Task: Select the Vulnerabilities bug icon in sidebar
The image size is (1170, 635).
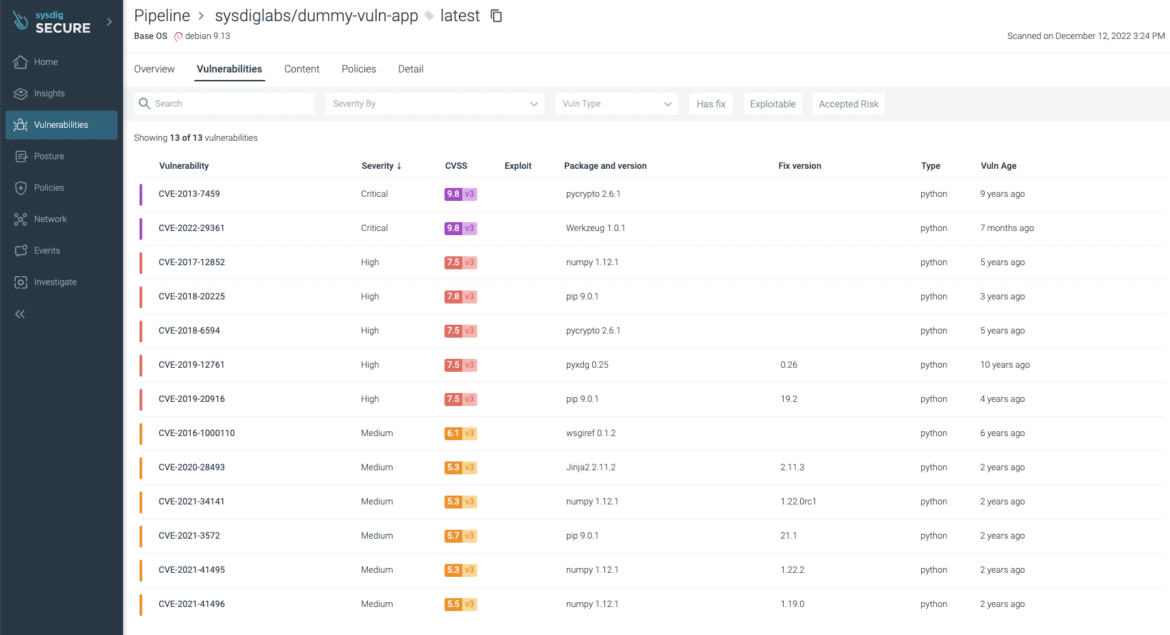Action: pos(21,125)
